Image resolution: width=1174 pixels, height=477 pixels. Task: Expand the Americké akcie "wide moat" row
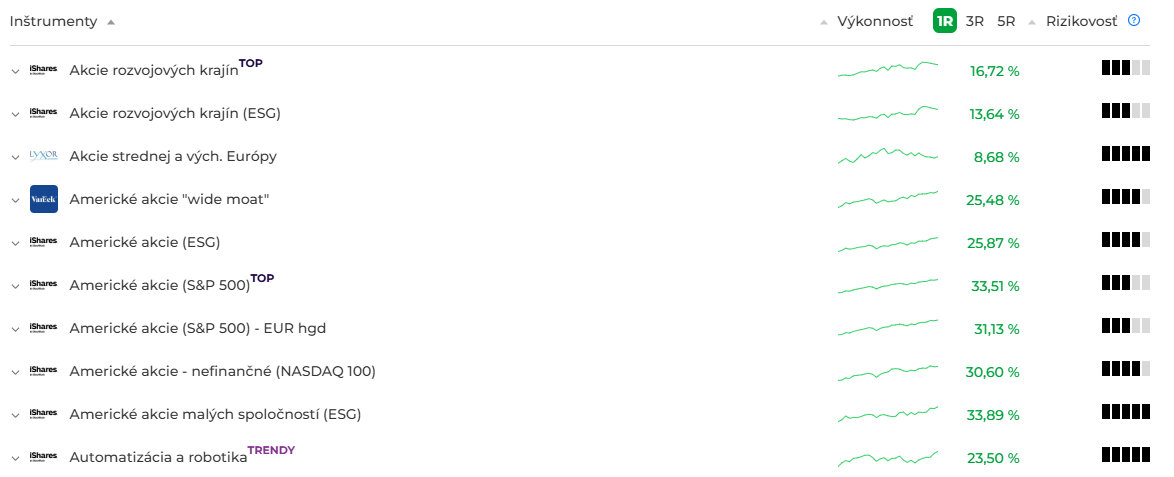pyautogui.click(x=15, y=200)
